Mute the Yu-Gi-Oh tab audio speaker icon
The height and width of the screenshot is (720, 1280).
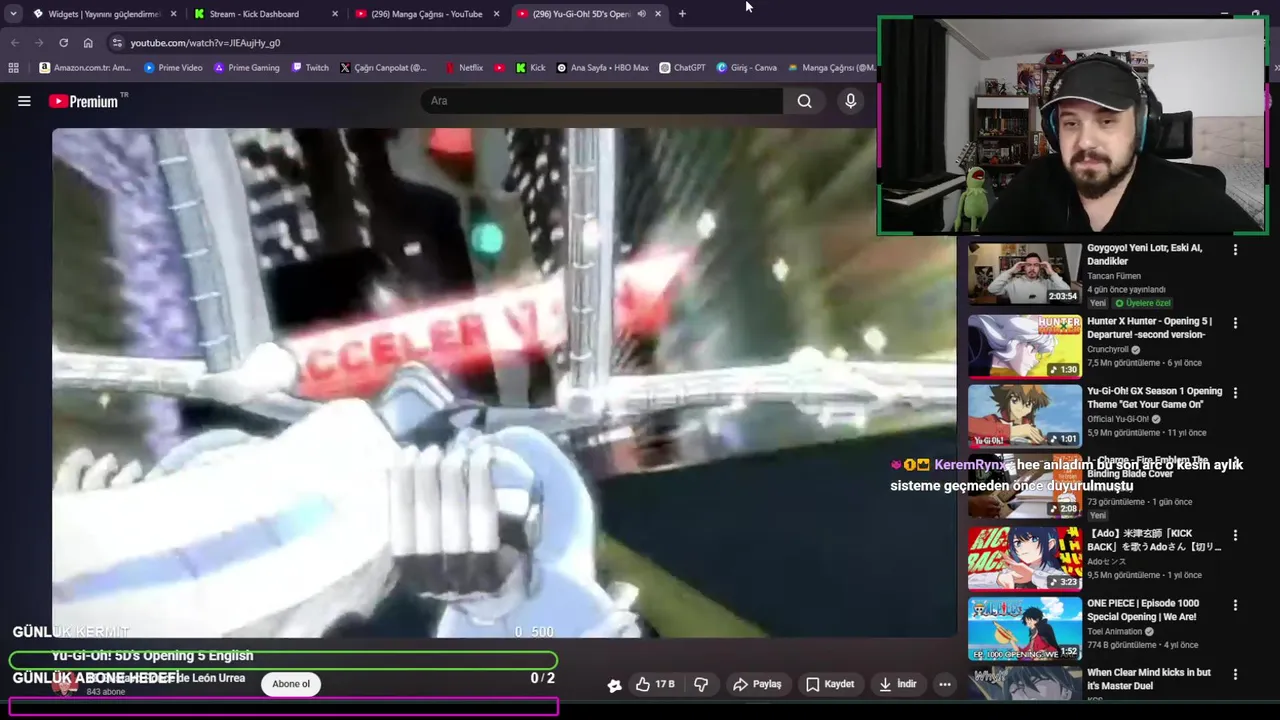pos(641,14)
